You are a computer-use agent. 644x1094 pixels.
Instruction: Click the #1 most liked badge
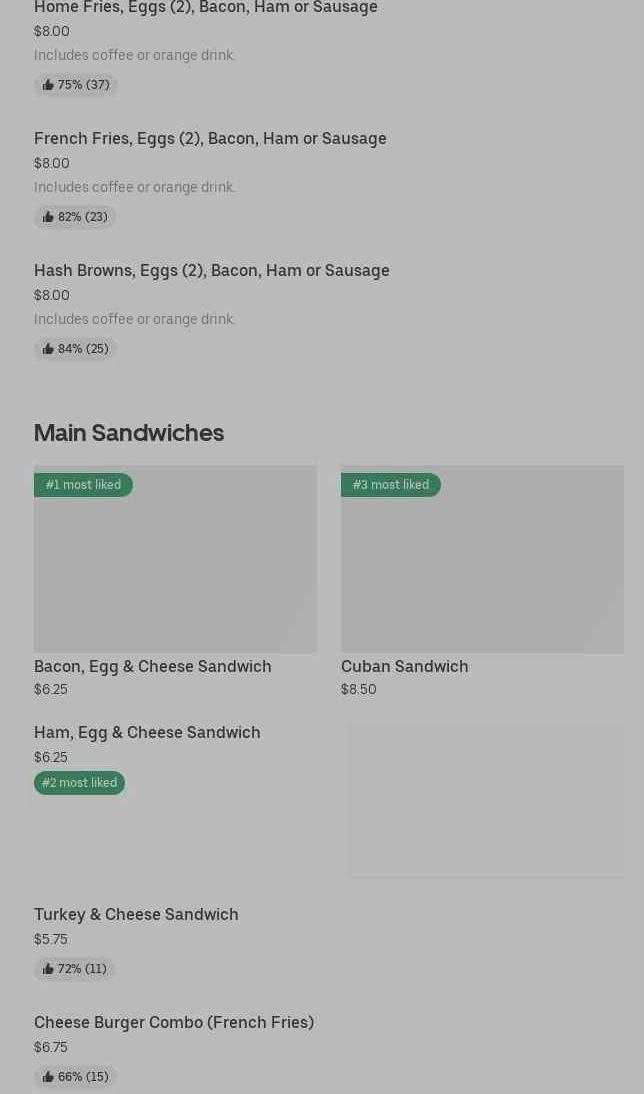pos(83,485)
